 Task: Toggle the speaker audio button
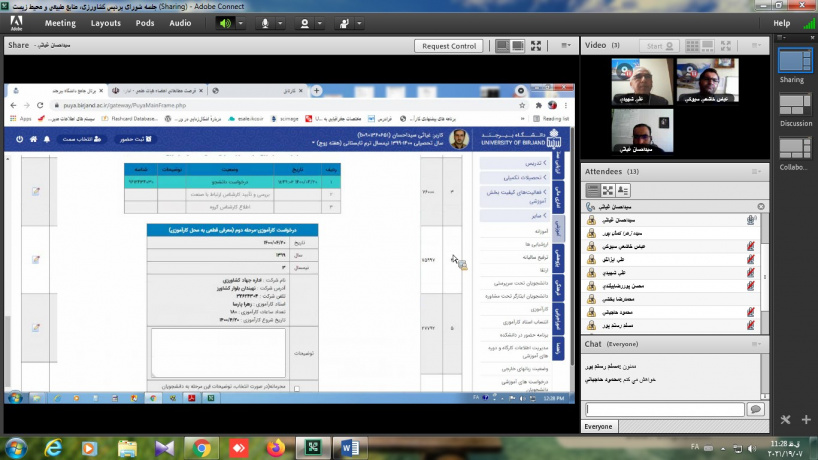coord(225,22)
